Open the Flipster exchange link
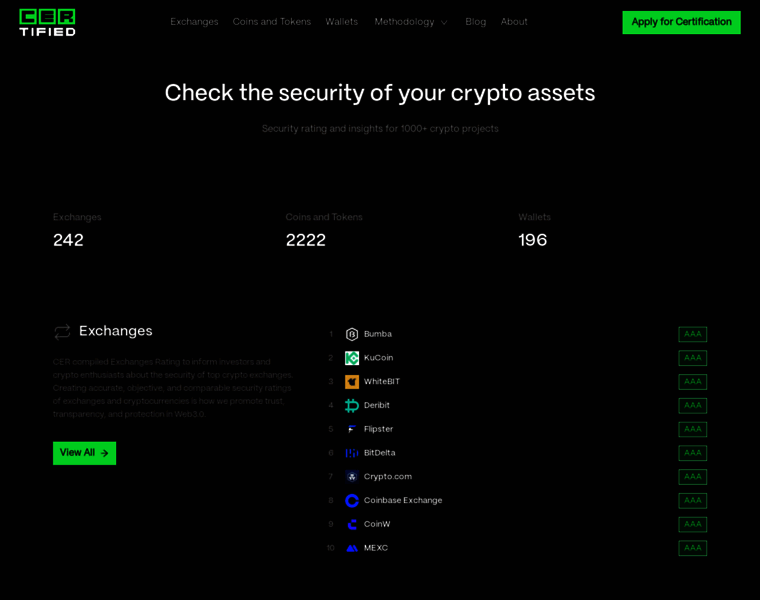The height and width of the screenshot is (600, 760). click(379, 429)
